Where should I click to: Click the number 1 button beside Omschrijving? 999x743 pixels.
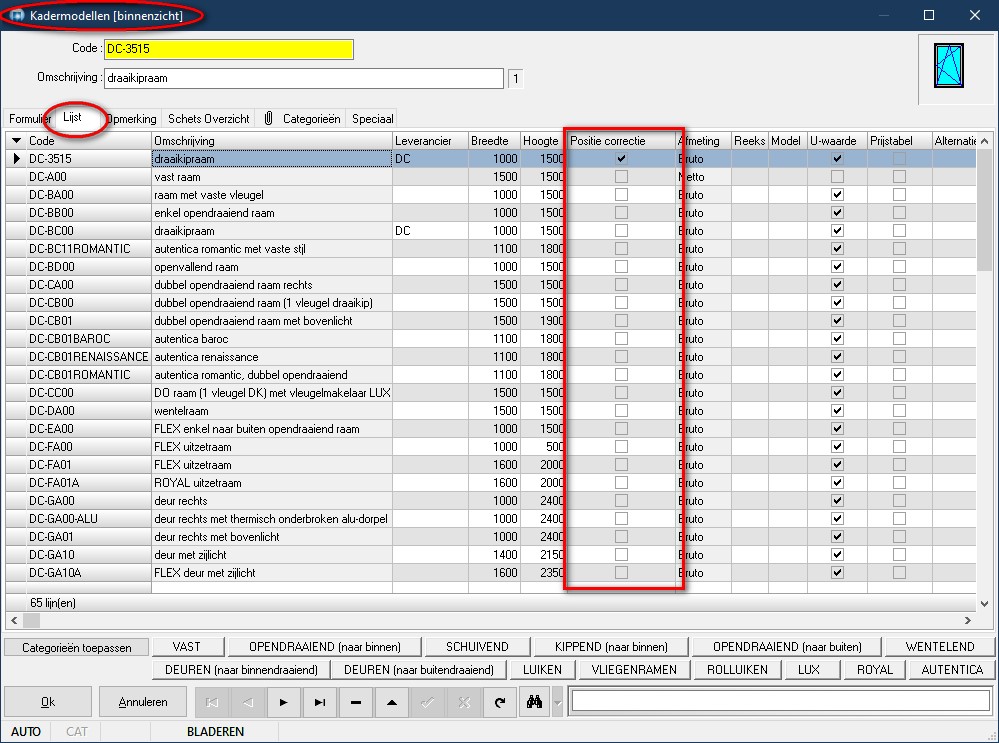(515, 79)
